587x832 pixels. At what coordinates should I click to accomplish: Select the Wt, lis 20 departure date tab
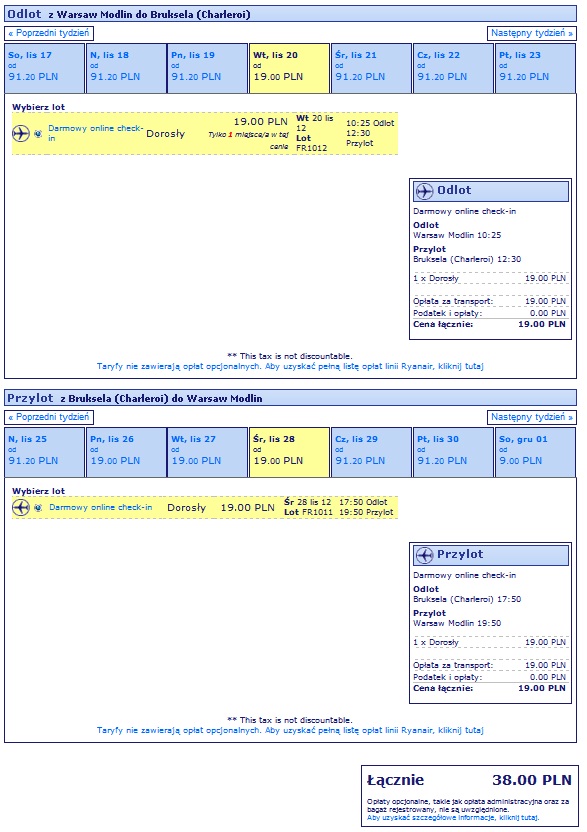tap(289, 68)
